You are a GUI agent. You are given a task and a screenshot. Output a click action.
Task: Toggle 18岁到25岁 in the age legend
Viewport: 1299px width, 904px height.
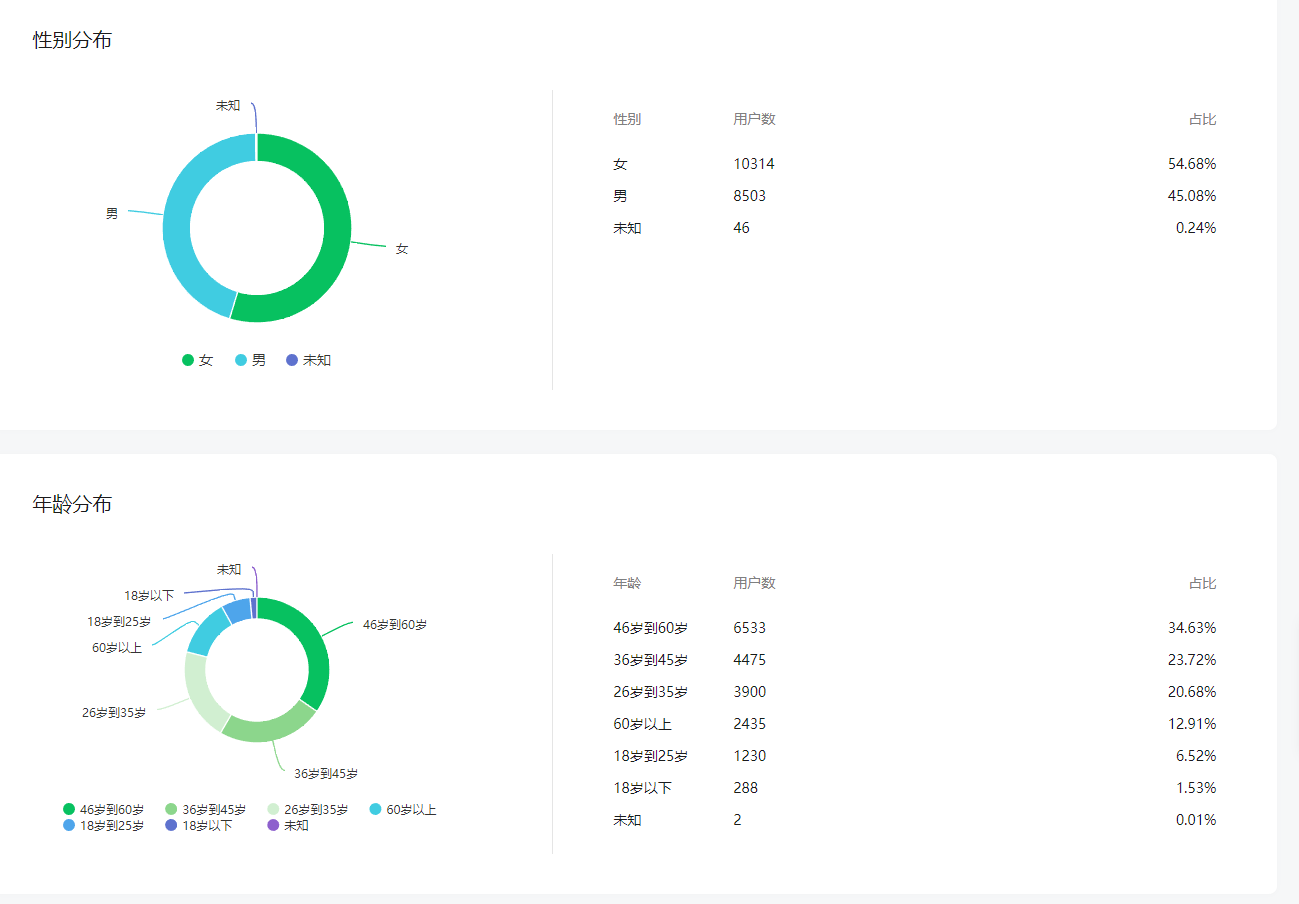(103, 825)
